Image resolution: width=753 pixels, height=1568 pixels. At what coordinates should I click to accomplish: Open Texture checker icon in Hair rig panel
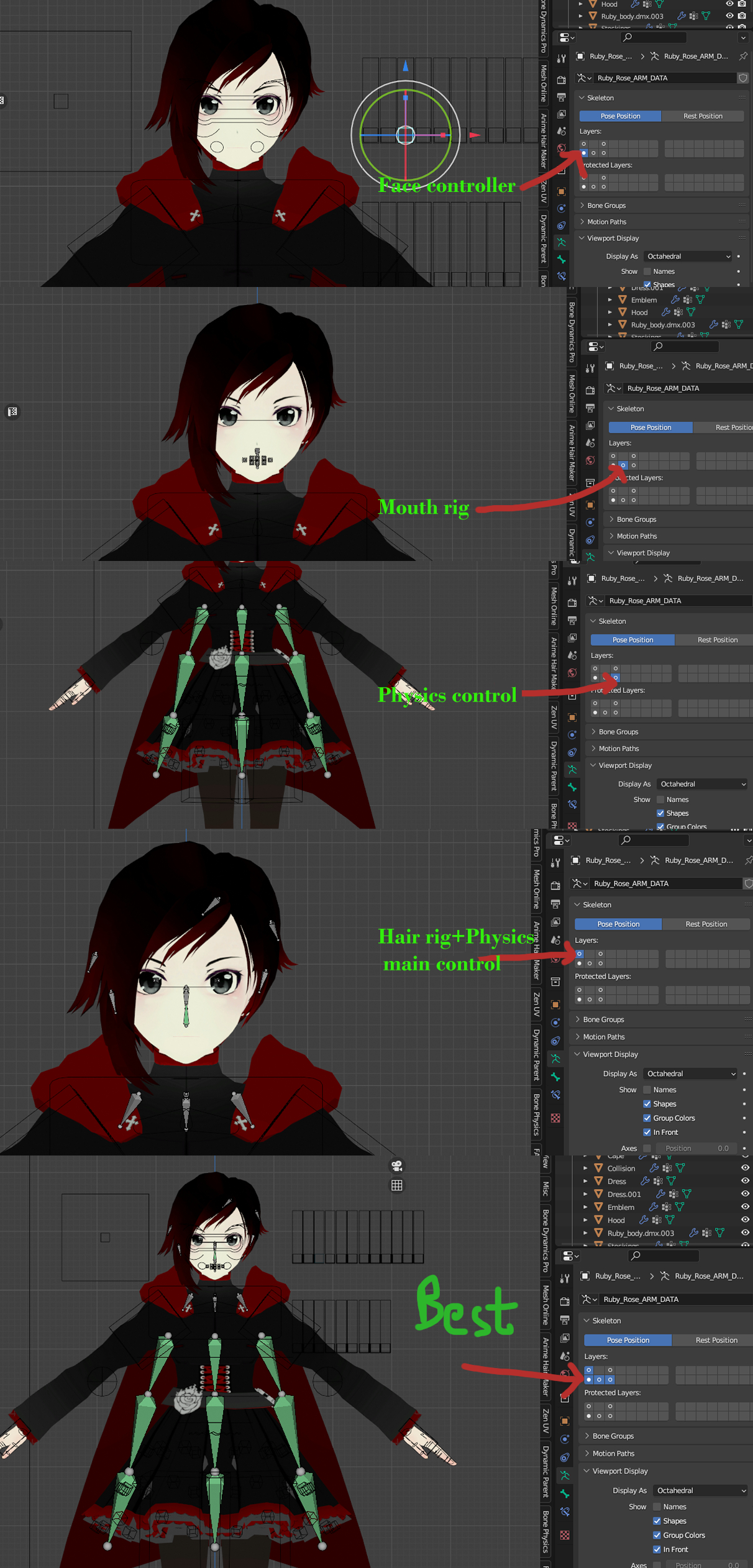pyautogui.click(x=555, y=1118)
